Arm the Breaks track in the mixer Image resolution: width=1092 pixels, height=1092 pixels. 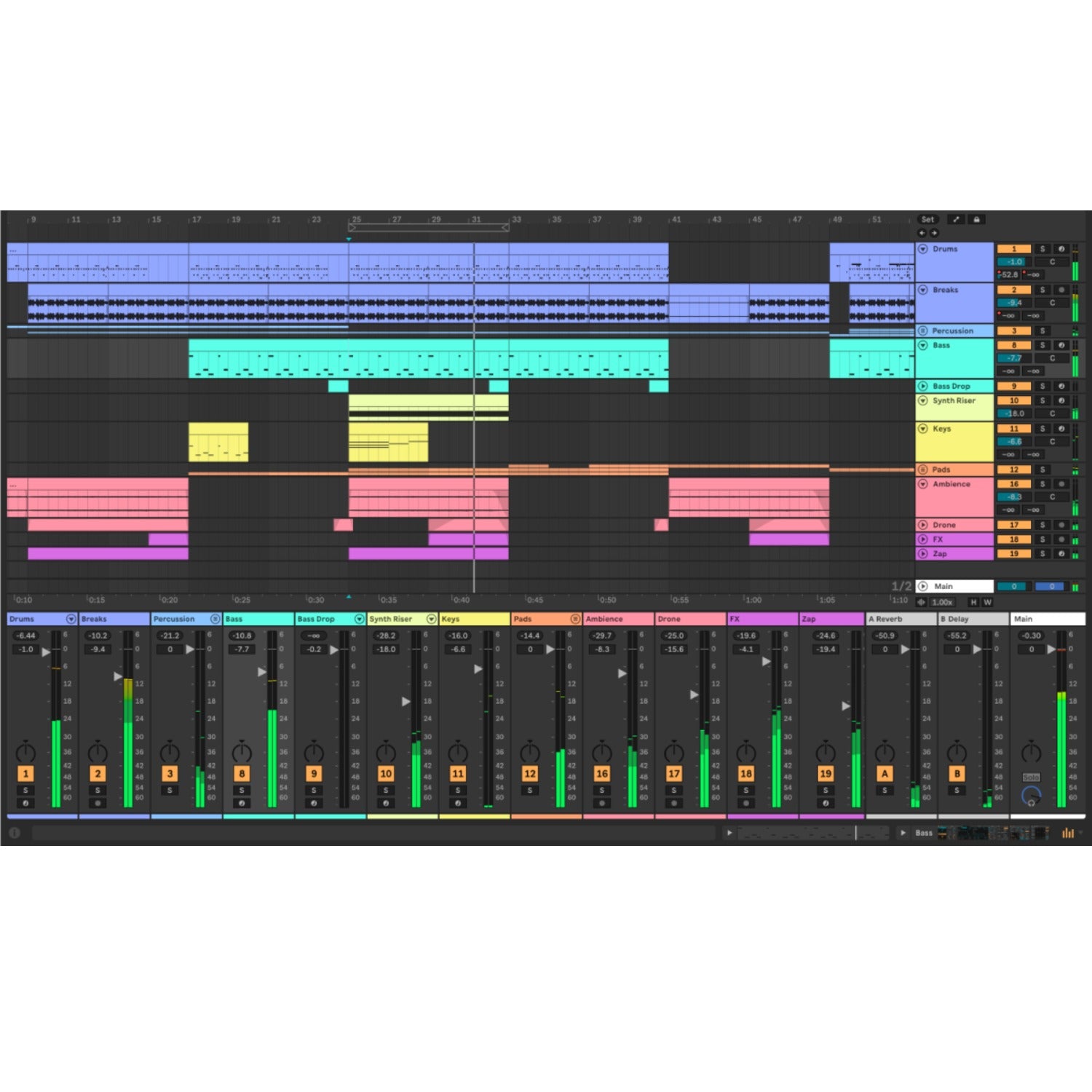tap(98, 803)
